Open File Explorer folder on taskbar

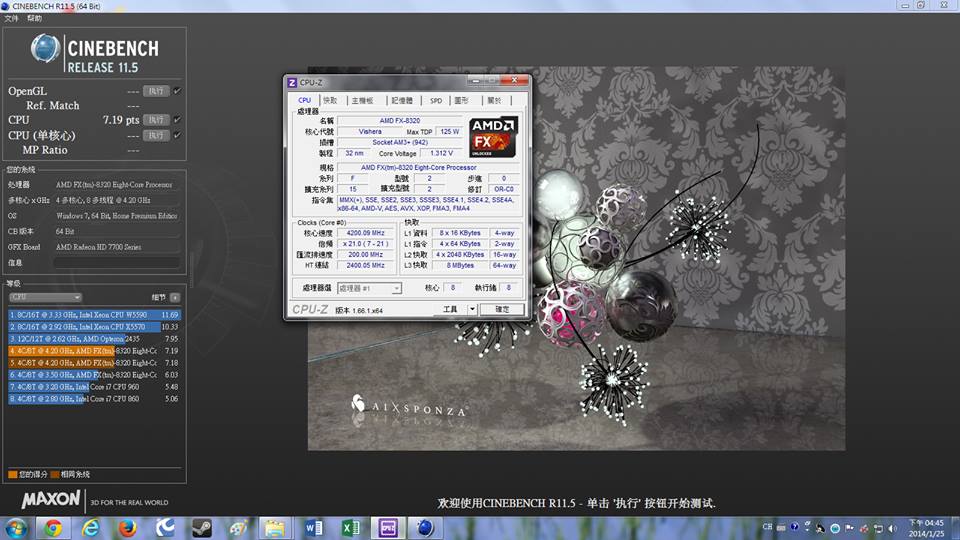click(x=275, y=528)
